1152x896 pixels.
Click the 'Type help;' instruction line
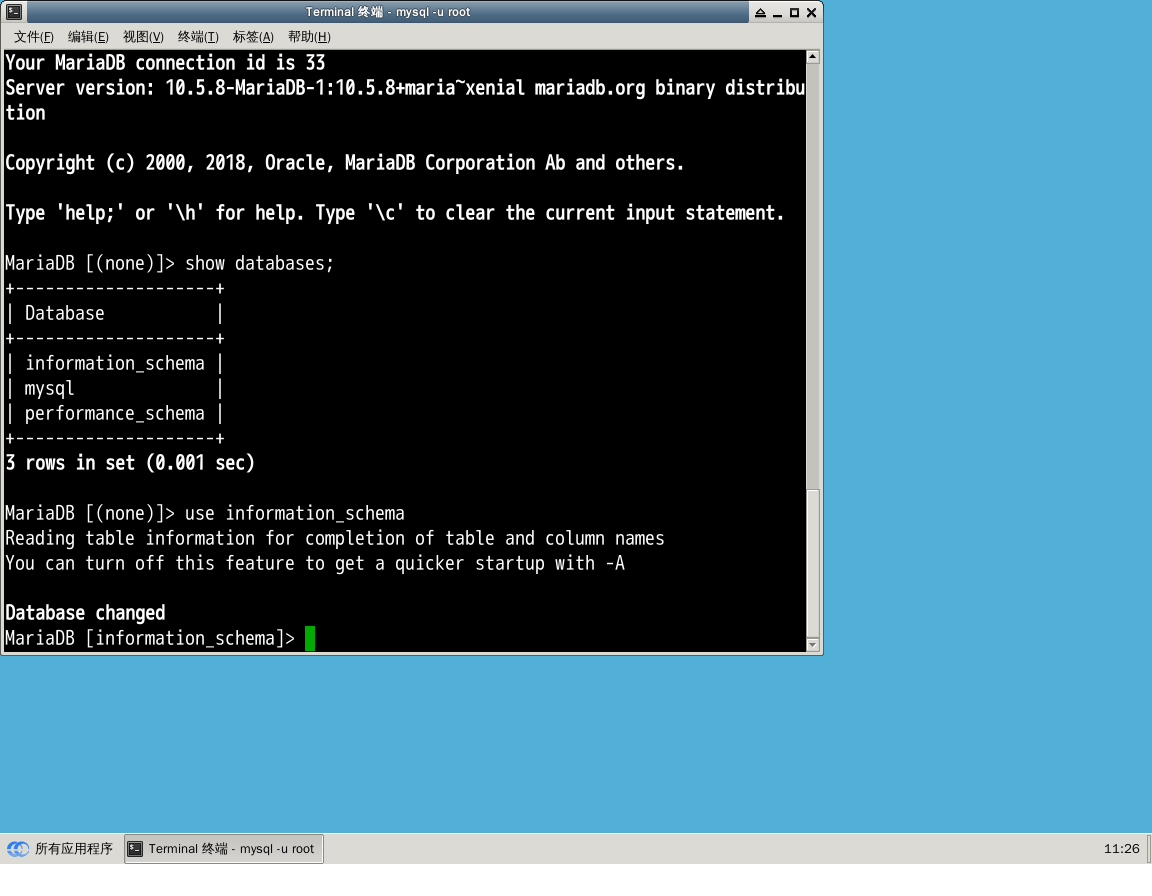[395, 214]
